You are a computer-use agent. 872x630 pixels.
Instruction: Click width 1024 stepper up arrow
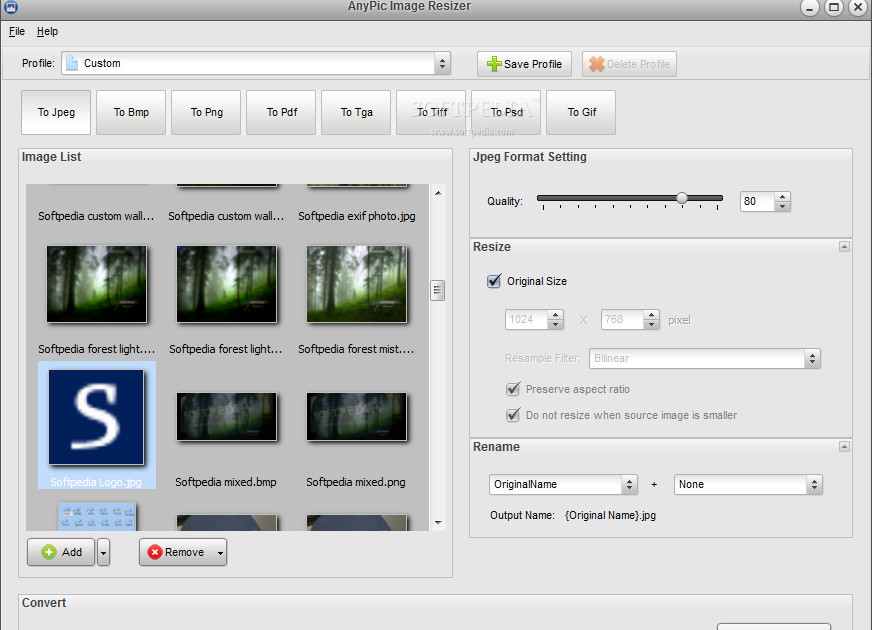(x=556, y=315)
